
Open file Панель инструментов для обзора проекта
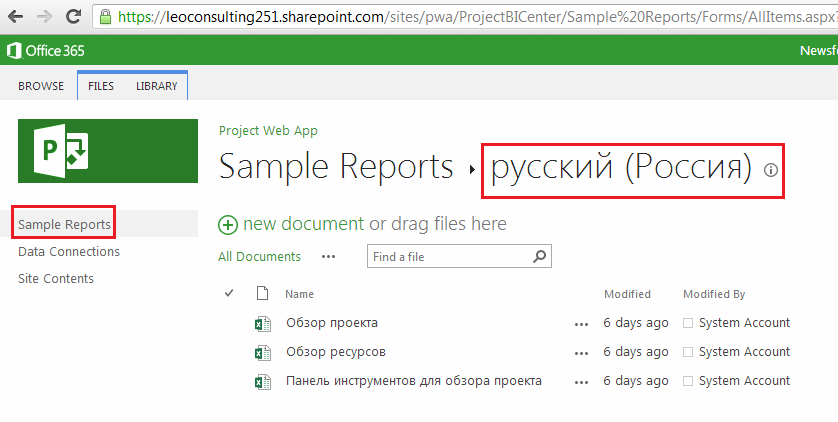point(414,380)
